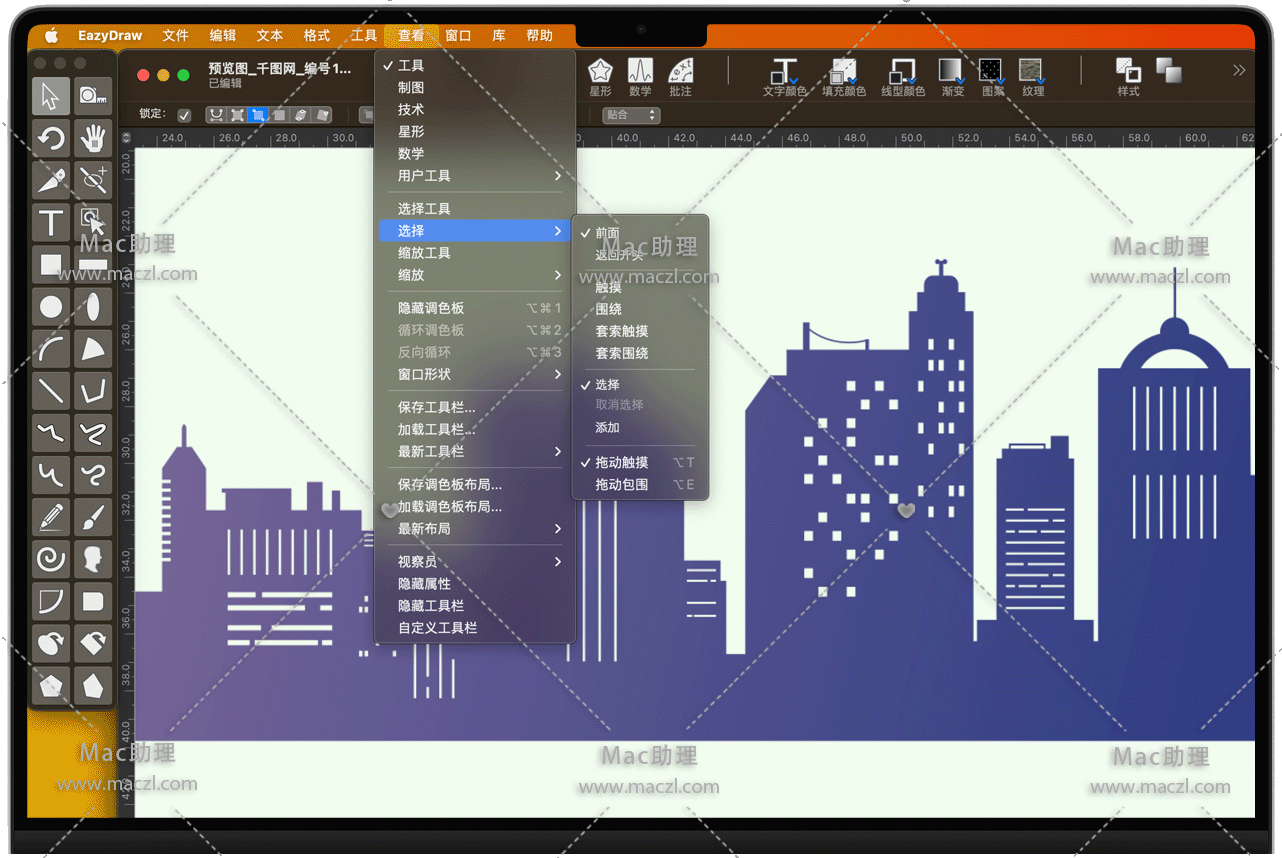
Task: Click the 批注 annotation toolbar icon
Action: [x=681, y=77]
